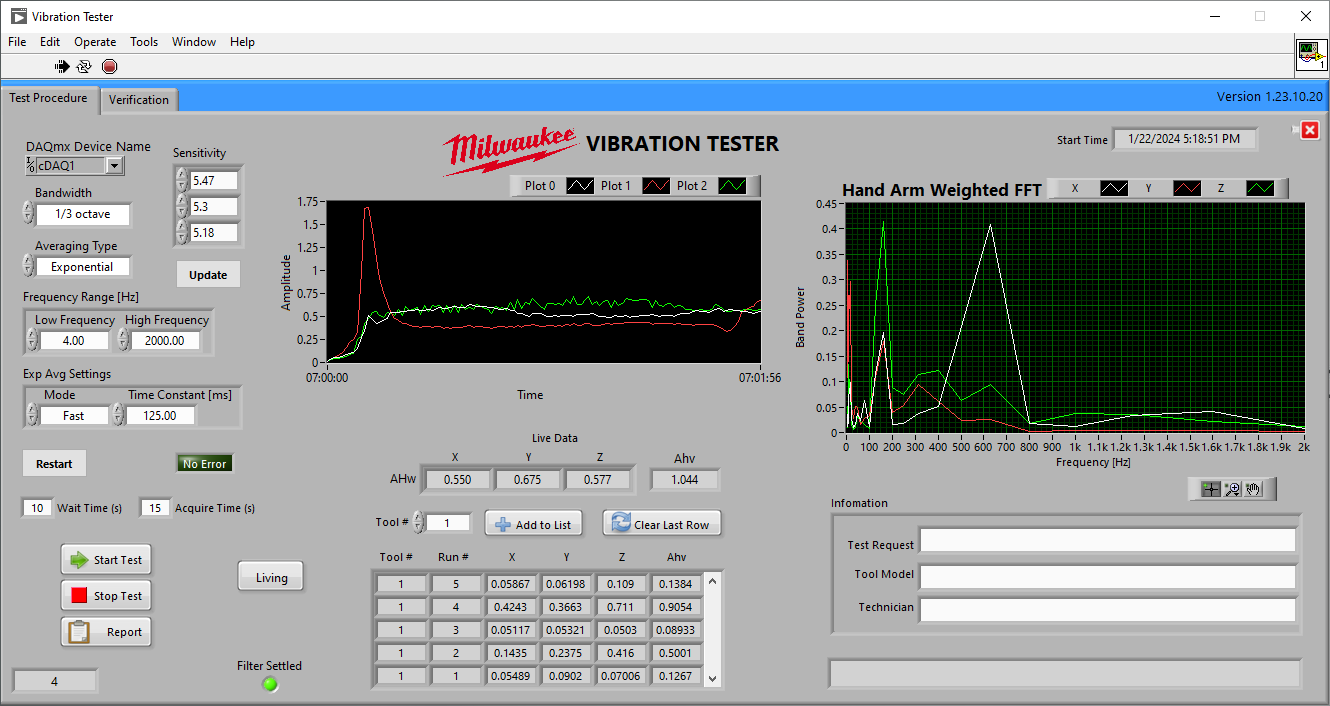This screenshot has height=706, width=1330.
Task: Start the test with Start Test button
Action: click(x=106, y=560)
